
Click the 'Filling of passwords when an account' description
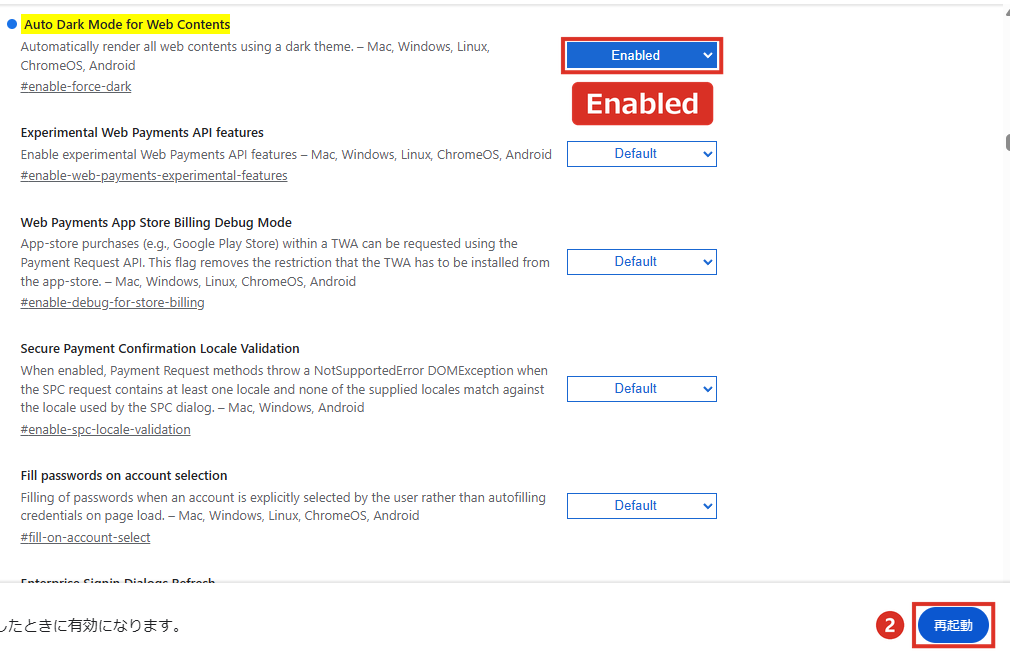pyautogui.click(x=283, y=506)
